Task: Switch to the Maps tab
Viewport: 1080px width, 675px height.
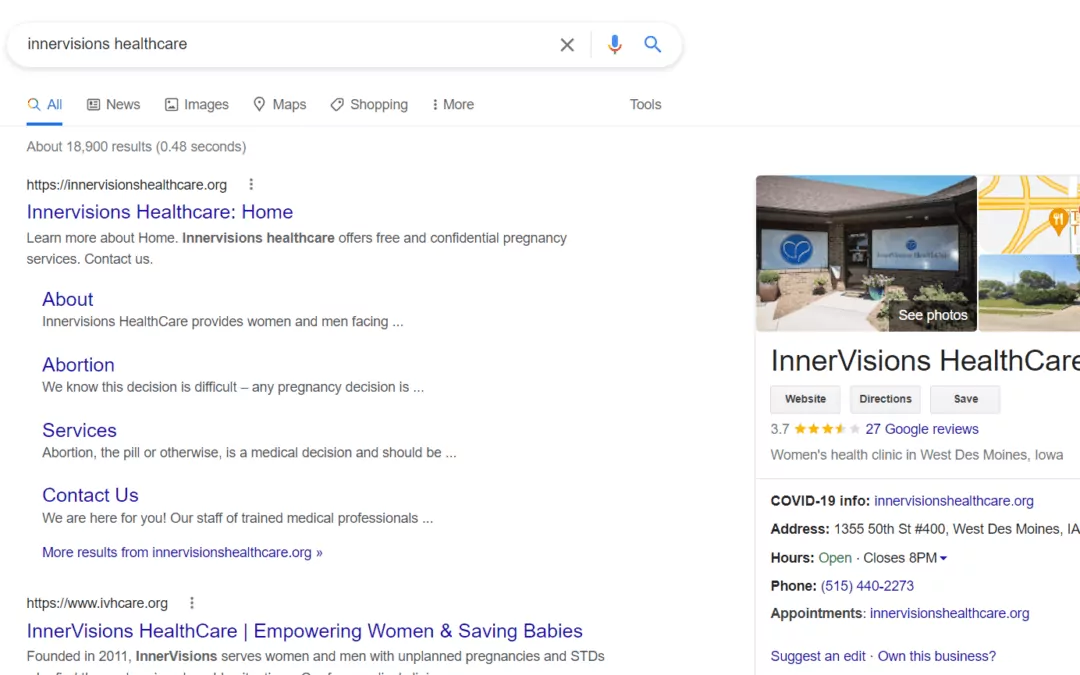Action: pyautogui.click(x=279, y=105)
